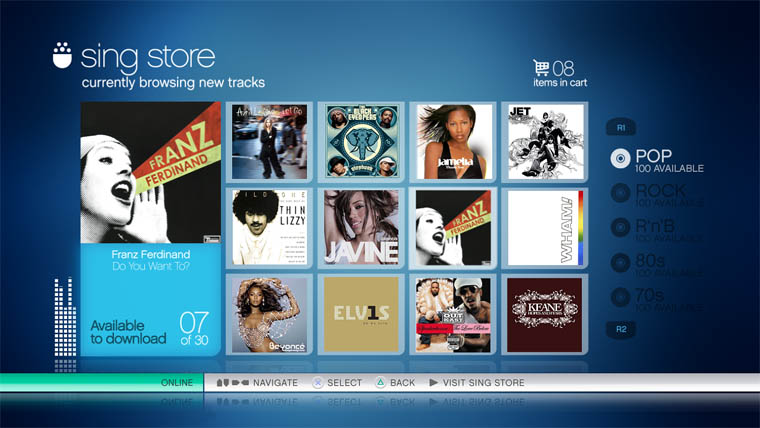Select the ROCK genre disc icon
The width and height of the screenshot is (760, 428).
(x=620, y=193)
